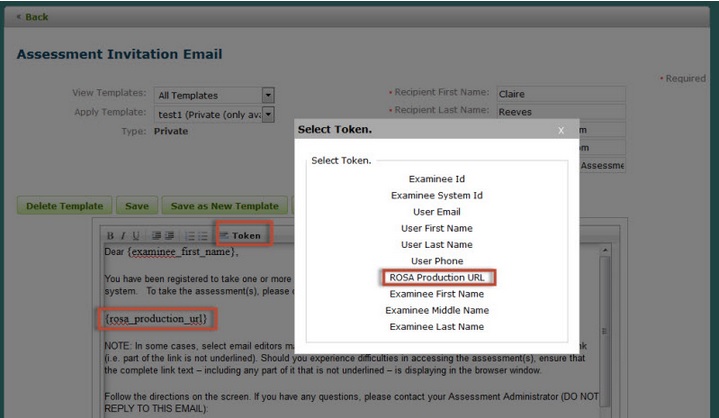Choose the Examinee System Id token
Viewport: 719px width, 418px height.
[x=437, y=195]
